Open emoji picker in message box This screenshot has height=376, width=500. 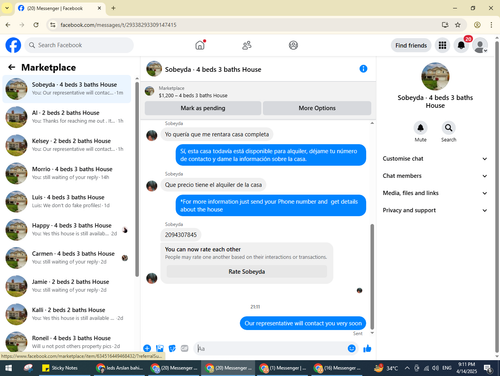point(351,348)
